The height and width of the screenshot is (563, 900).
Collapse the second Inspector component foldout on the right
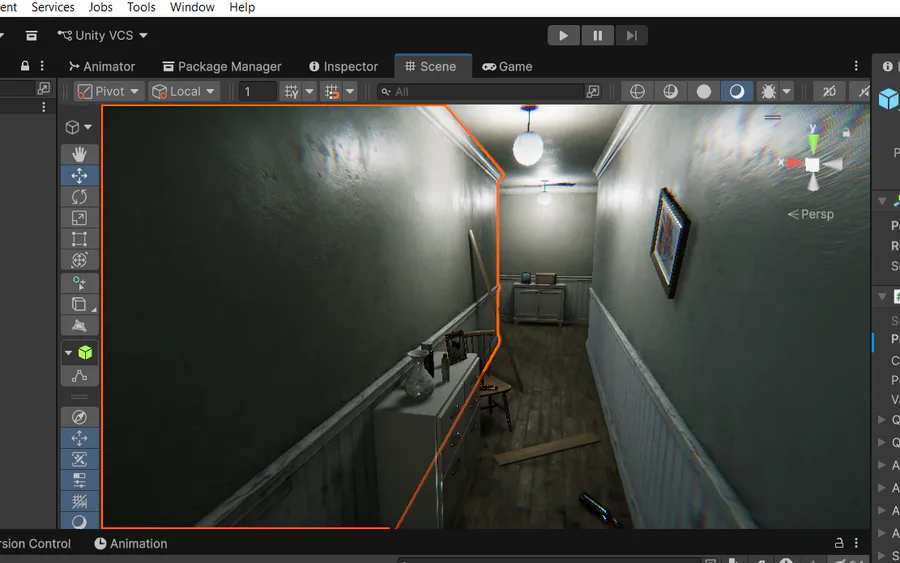882,297
